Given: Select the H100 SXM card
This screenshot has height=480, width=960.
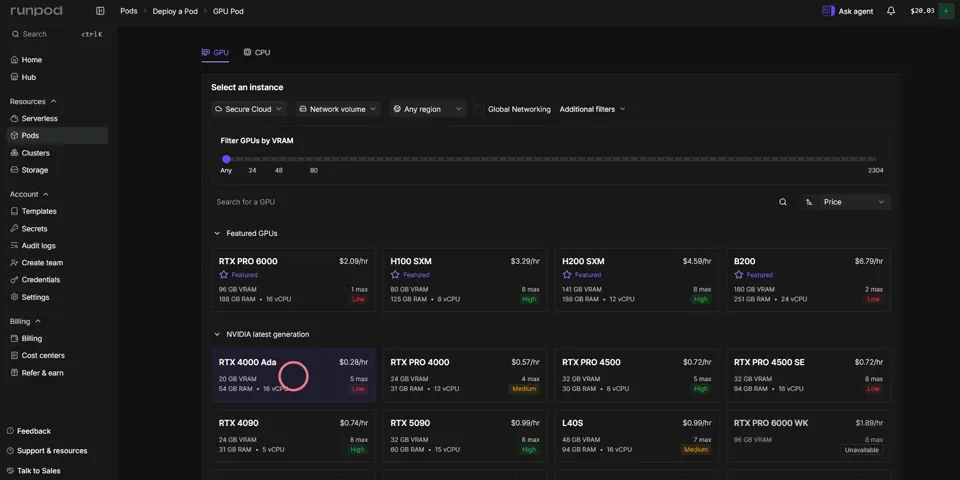Looking at the screenshot, I should click(465, 280).
